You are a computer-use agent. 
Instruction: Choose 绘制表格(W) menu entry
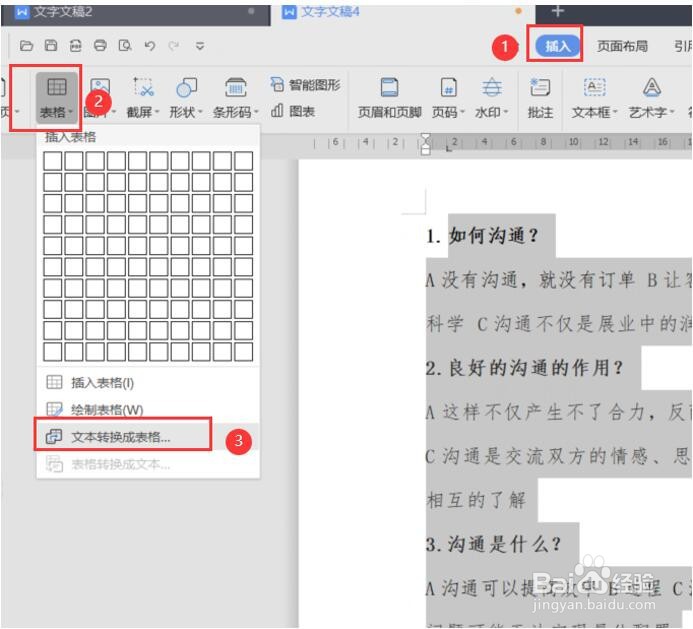148,410
